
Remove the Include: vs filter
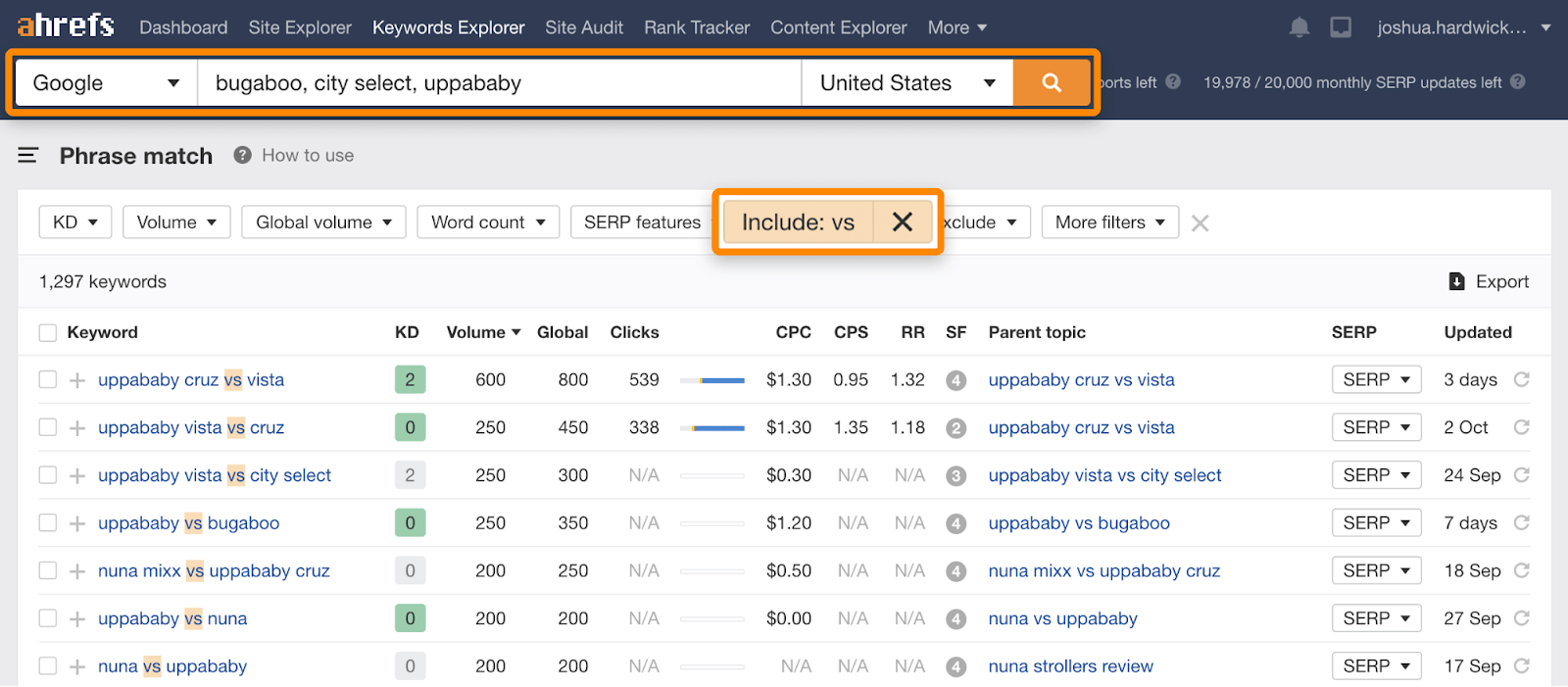pos(902,222)
